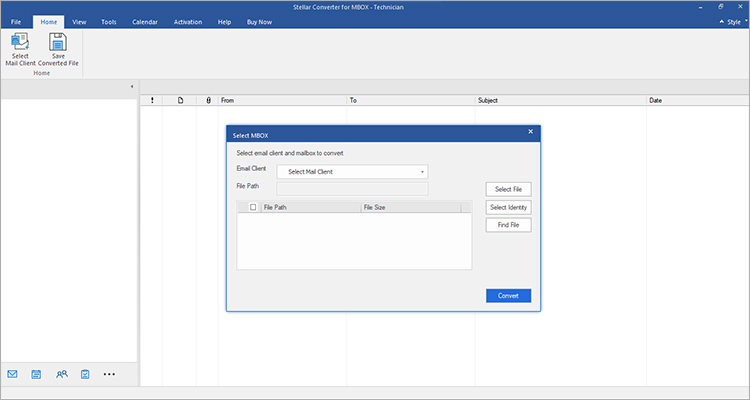Click the three-dots more options icon
750x400 pixels.
click(110, 374)
